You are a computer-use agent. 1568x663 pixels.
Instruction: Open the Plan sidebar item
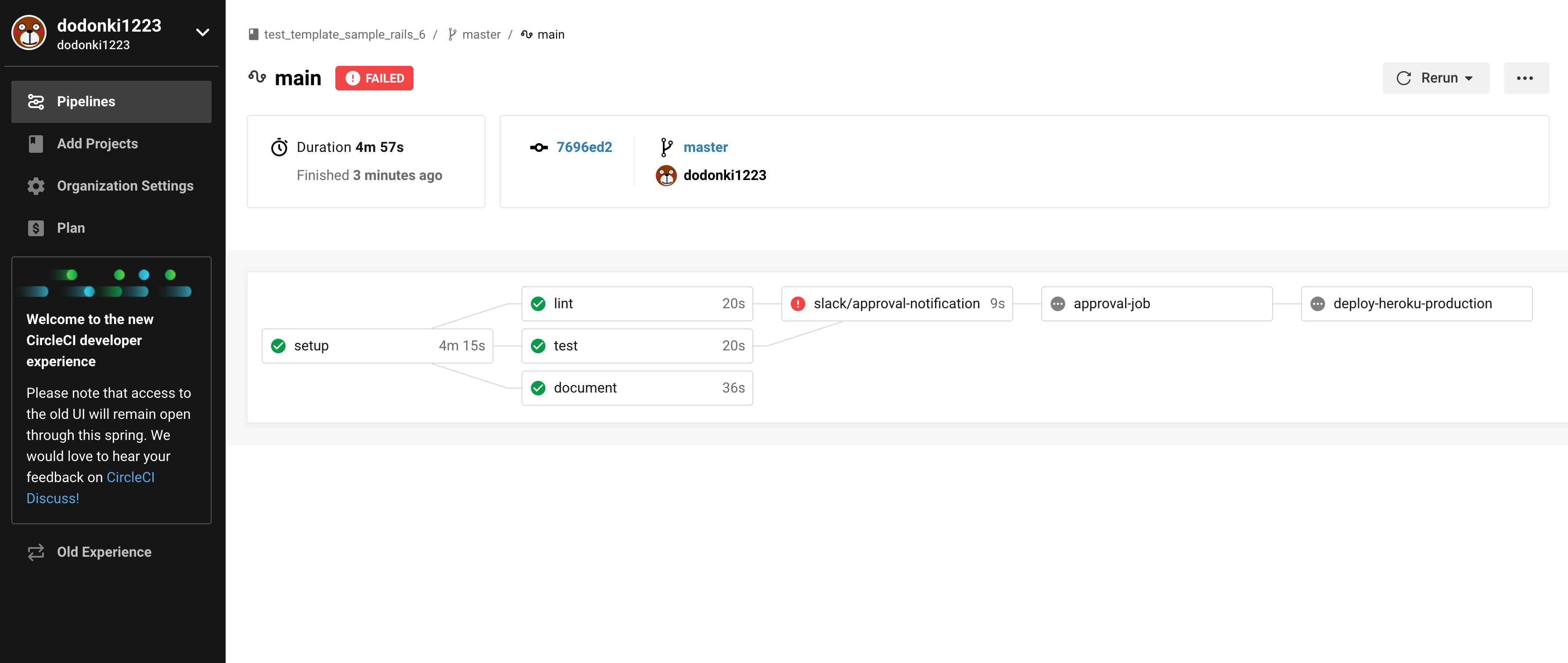[71, 228]
